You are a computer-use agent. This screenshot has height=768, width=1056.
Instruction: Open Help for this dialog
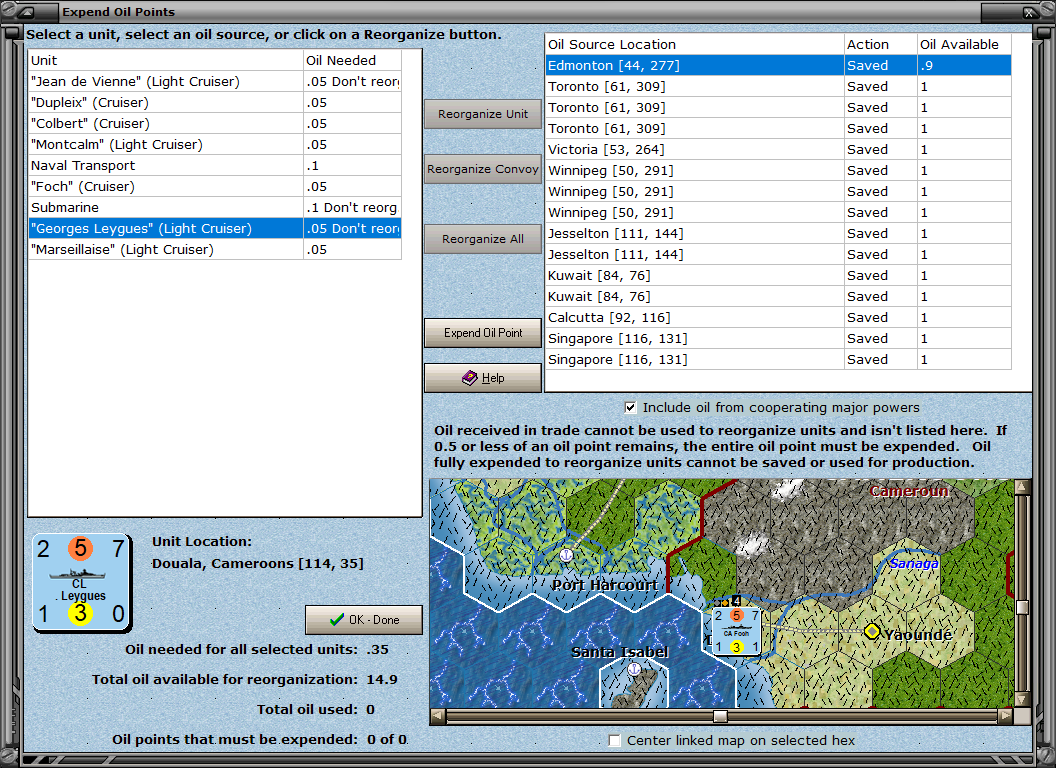pos(483,378)
